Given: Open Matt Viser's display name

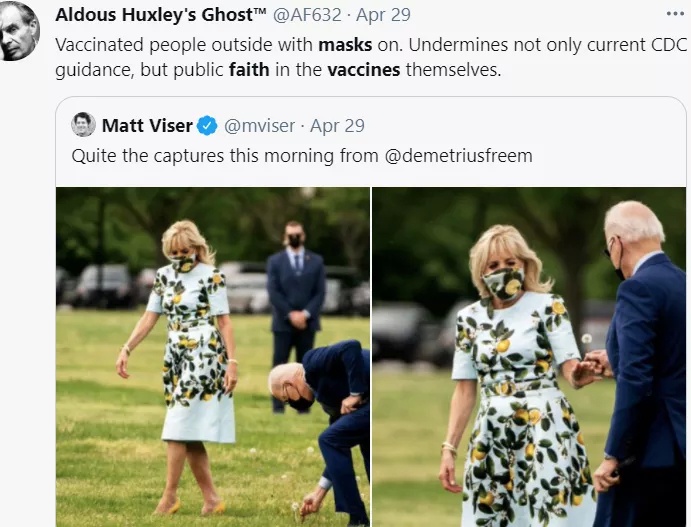Looking at the screenshot, I should point(147,126).
